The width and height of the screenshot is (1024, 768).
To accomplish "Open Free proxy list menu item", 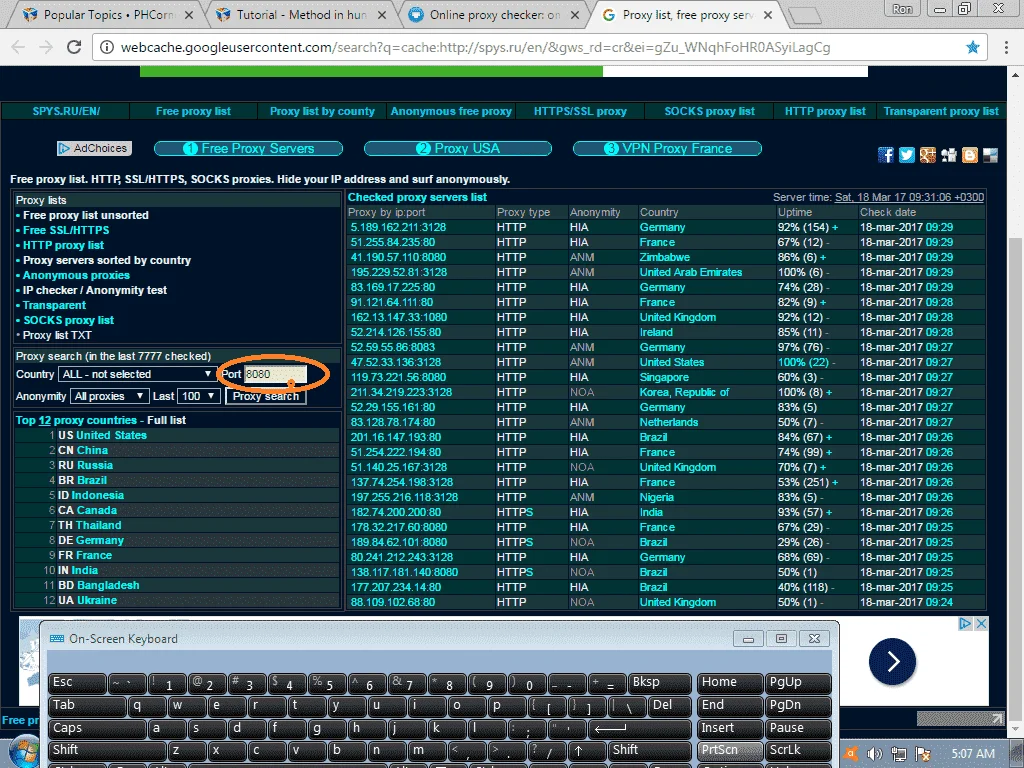I will pyautogui.click(x=193, y=111).
